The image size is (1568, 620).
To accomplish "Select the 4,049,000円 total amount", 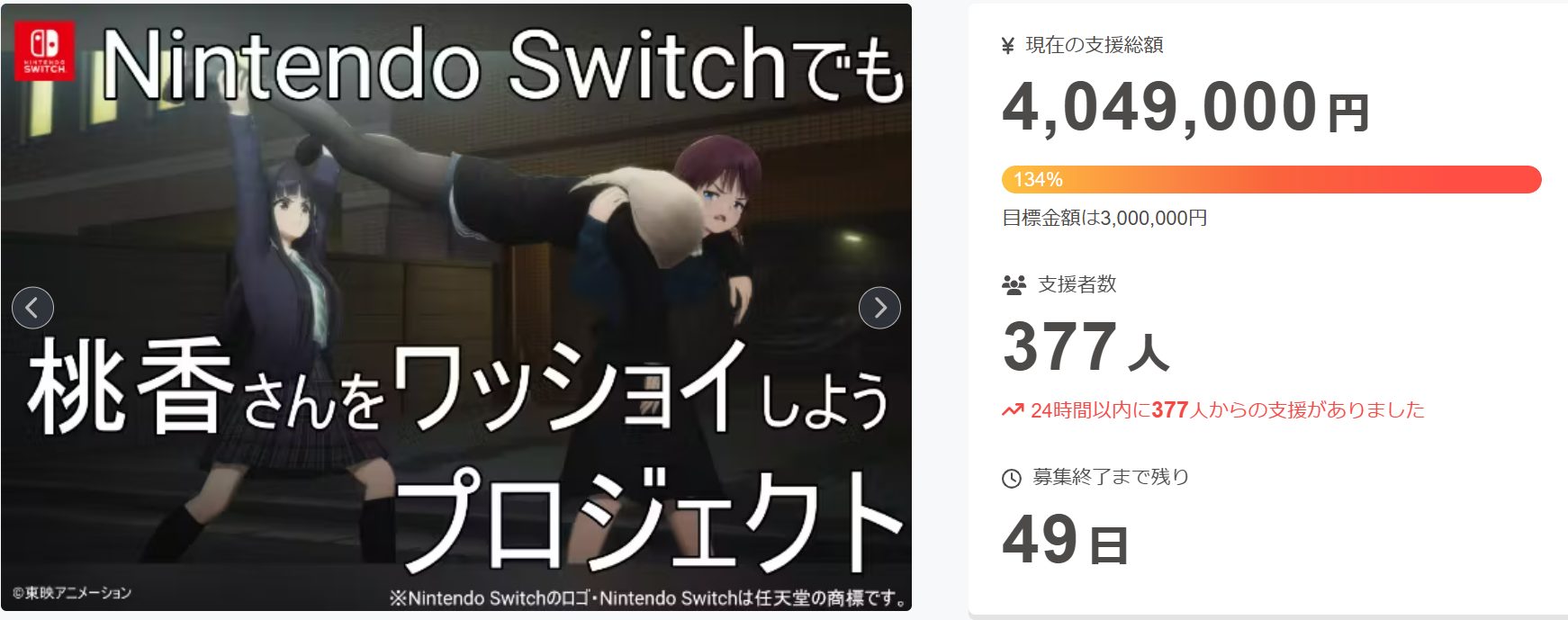I will pos(1185,107).
